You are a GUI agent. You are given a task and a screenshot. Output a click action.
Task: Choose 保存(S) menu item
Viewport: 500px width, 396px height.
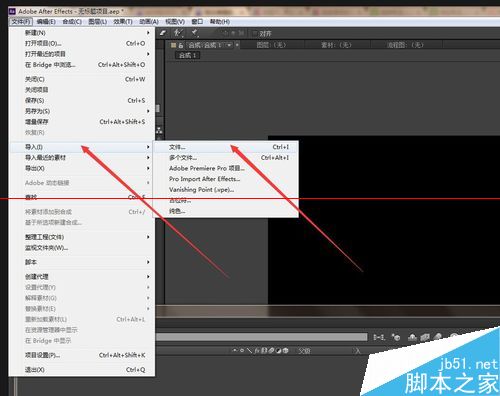pyautogui.click(x=82, y=100)
